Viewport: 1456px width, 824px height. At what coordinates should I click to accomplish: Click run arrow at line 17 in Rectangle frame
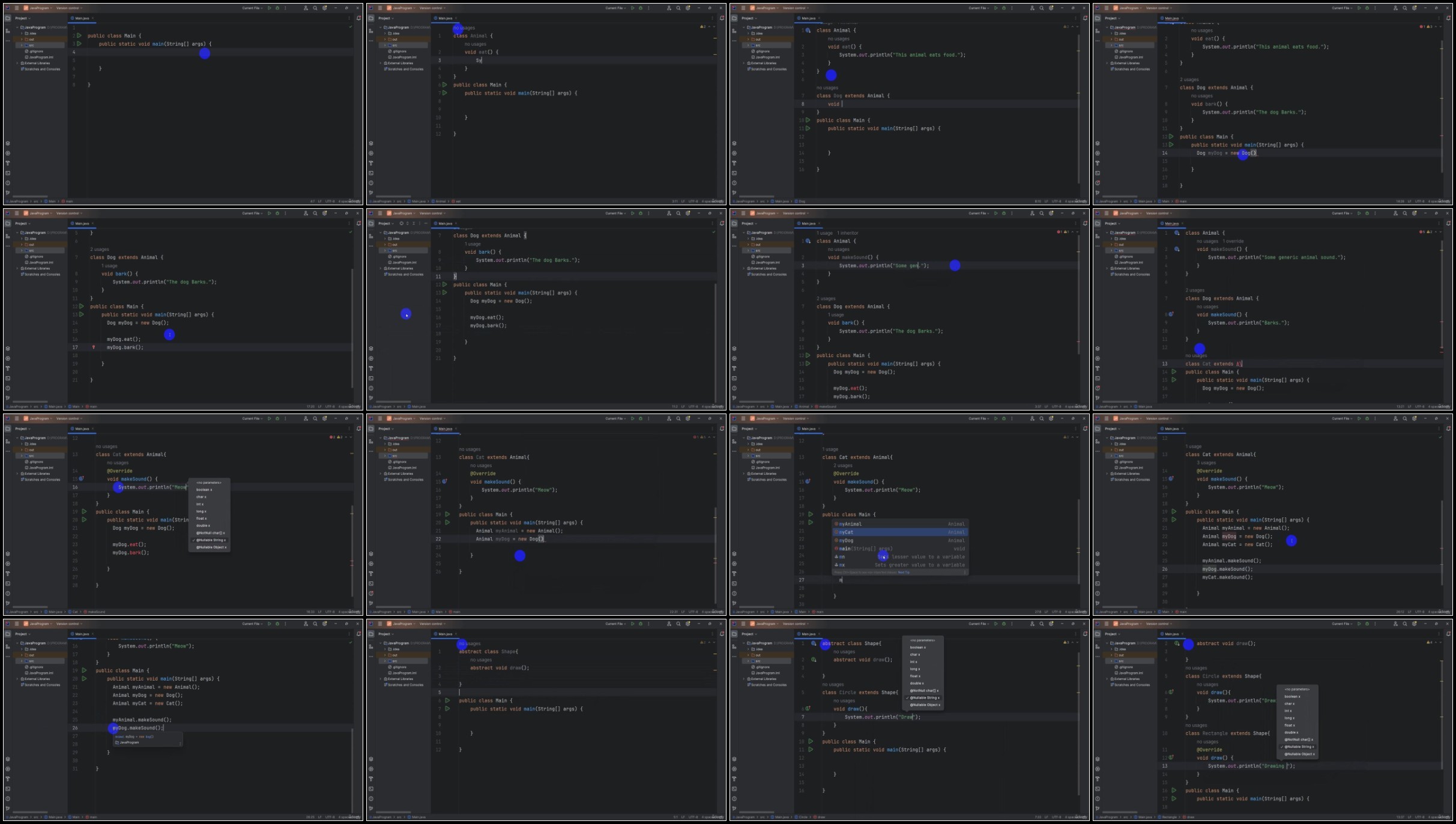point(1174,799)
